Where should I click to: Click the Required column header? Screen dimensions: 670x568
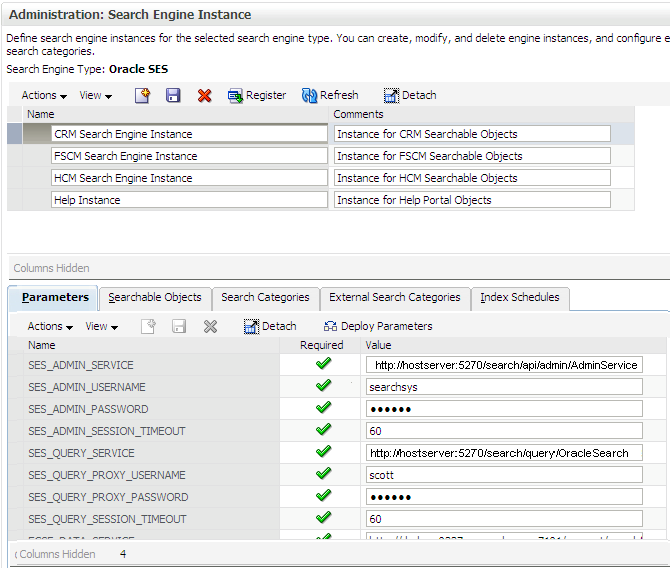point(321,345)
